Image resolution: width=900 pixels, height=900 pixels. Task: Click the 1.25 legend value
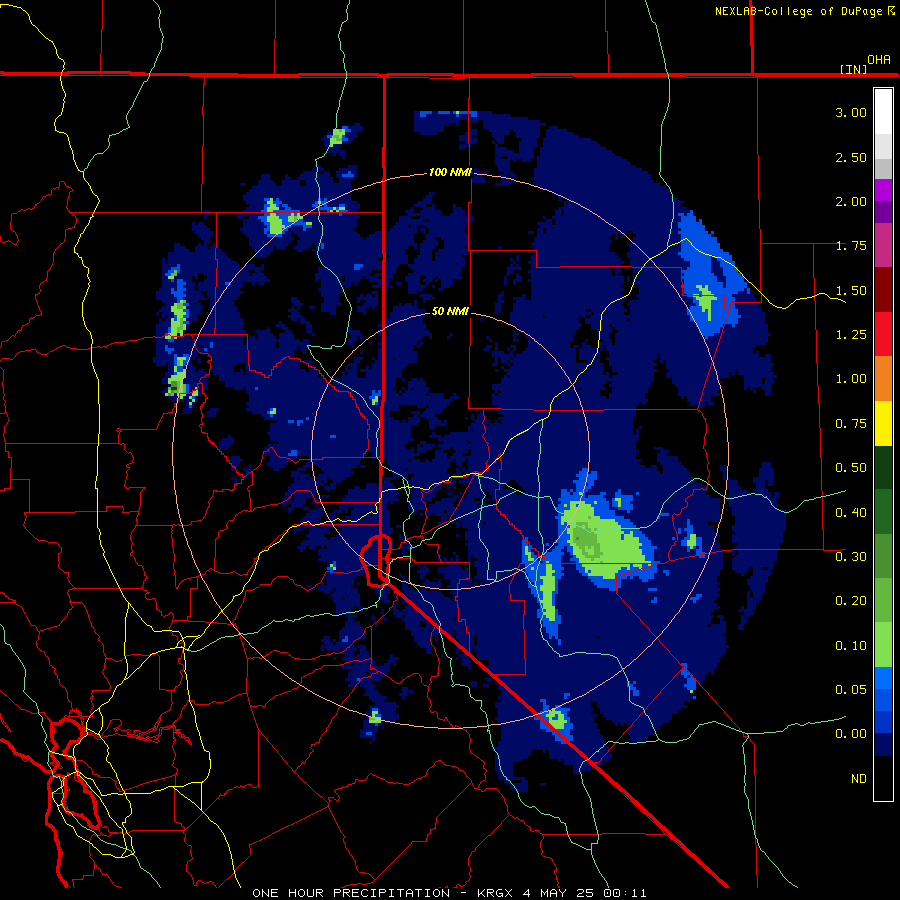pyautogui.click(x=851, y=335)
